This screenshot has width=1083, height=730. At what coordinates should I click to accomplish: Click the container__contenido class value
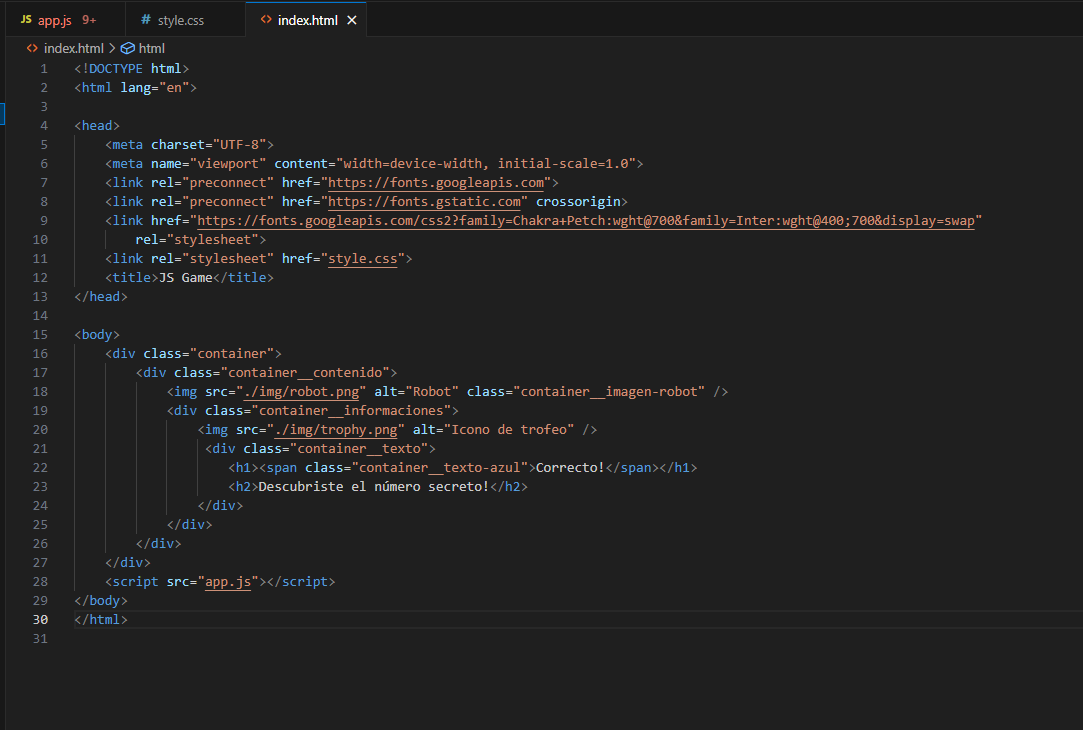305,372
